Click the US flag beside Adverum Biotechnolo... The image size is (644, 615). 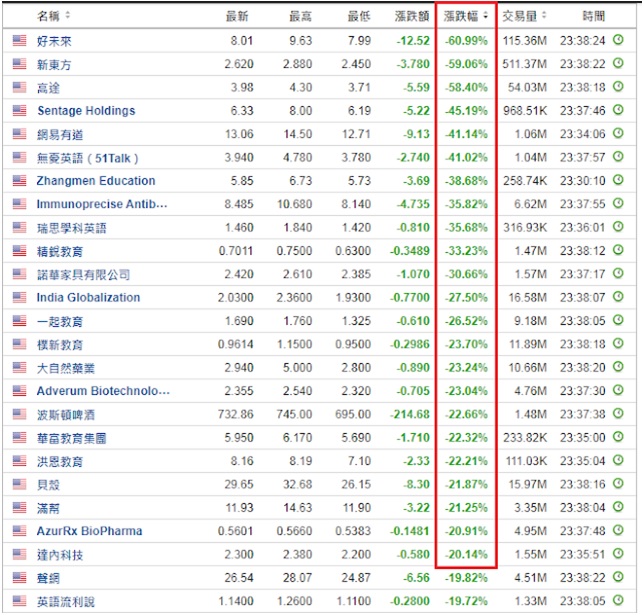pos(19,391)
